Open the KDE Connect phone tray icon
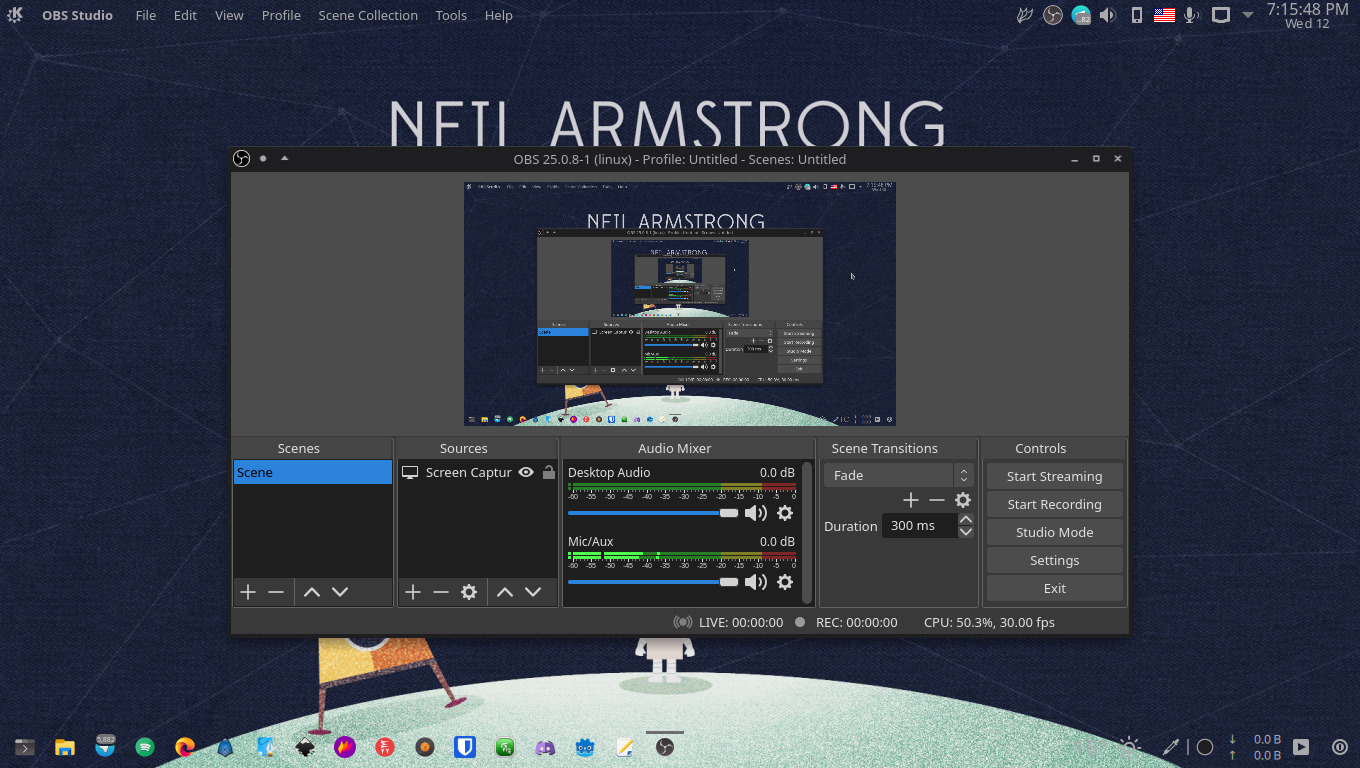The image size is (1360, 768). pyautogui.click(x=1136, y=15)
